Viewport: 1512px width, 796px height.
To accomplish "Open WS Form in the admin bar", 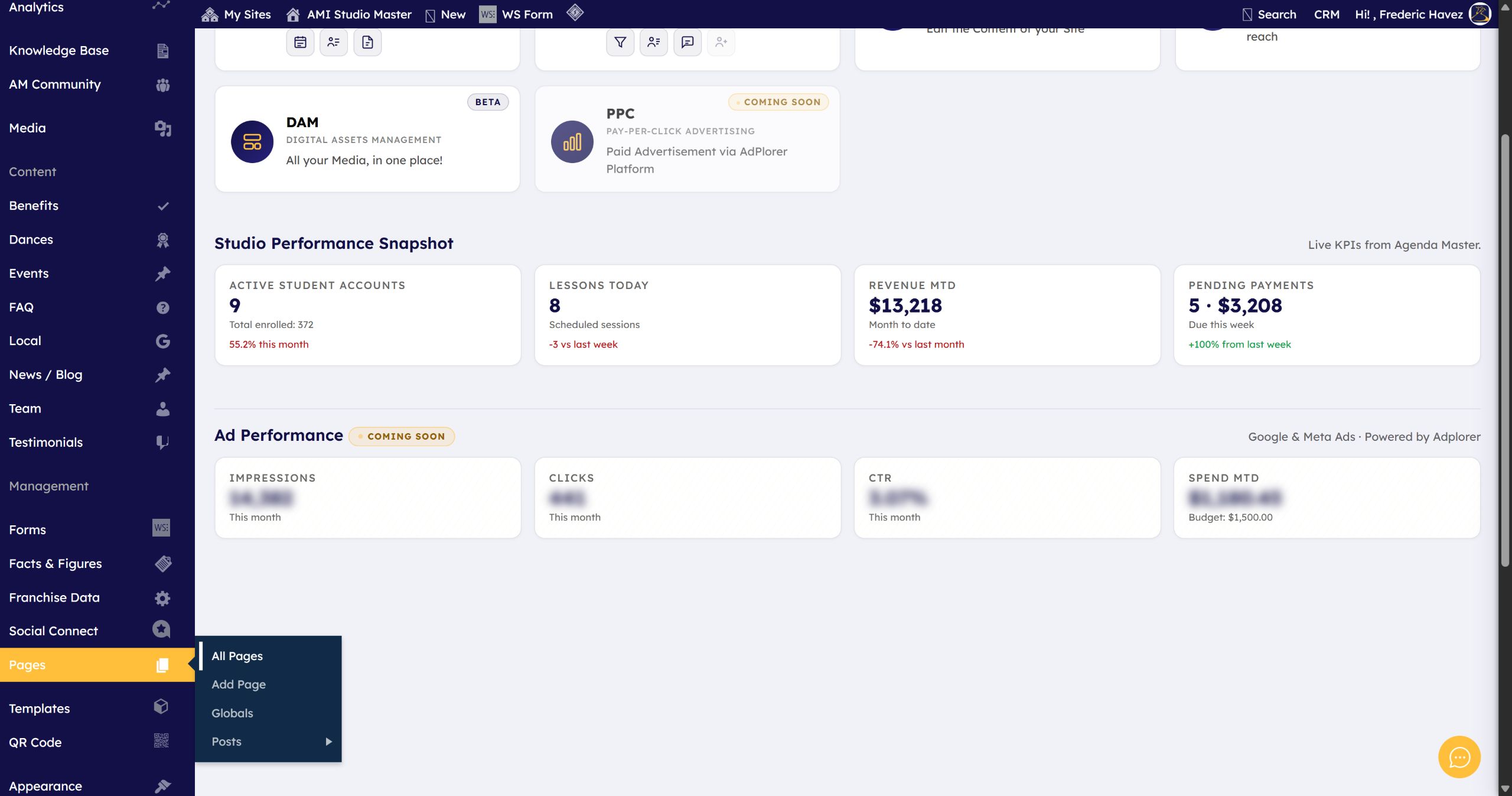I will click(516, 14).
